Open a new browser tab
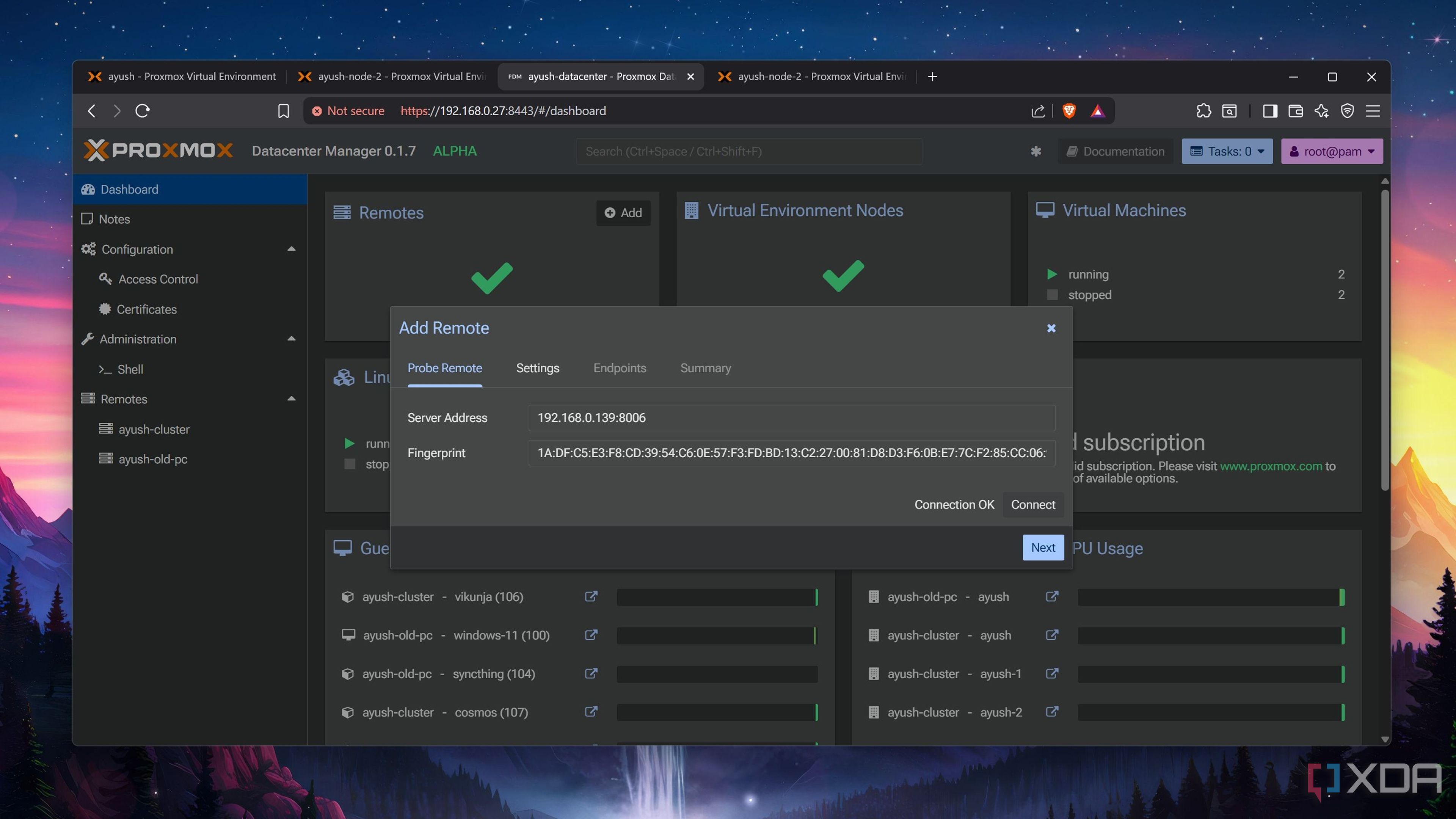This screenshot has width=1456, height=819. point(932,76)
